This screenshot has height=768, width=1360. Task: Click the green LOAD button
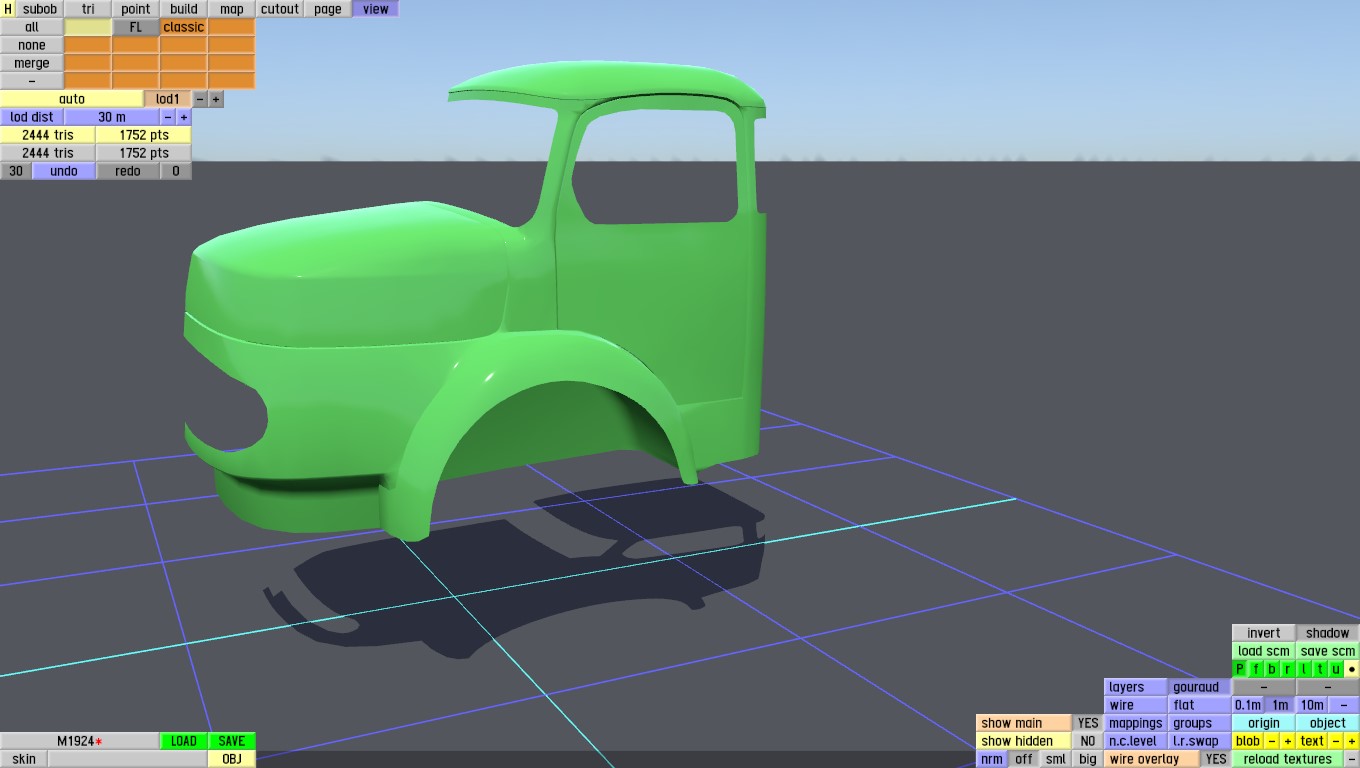coord(184,741)
